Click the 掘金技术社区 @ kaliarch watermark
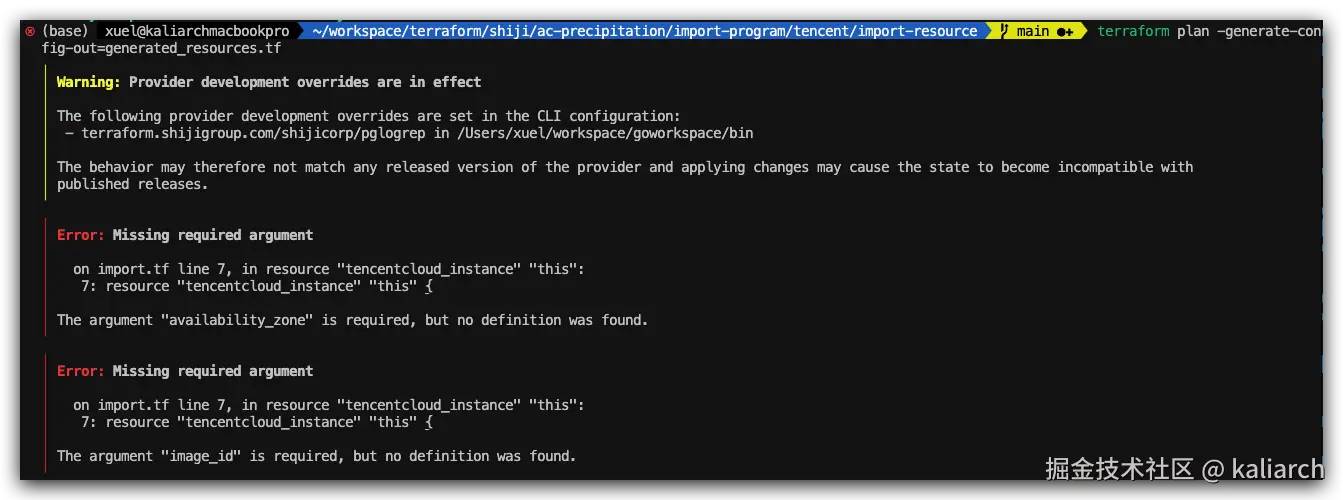The height and width of the screenshot is (500, 1343). pyautogui.click(x=1184, y=468)
